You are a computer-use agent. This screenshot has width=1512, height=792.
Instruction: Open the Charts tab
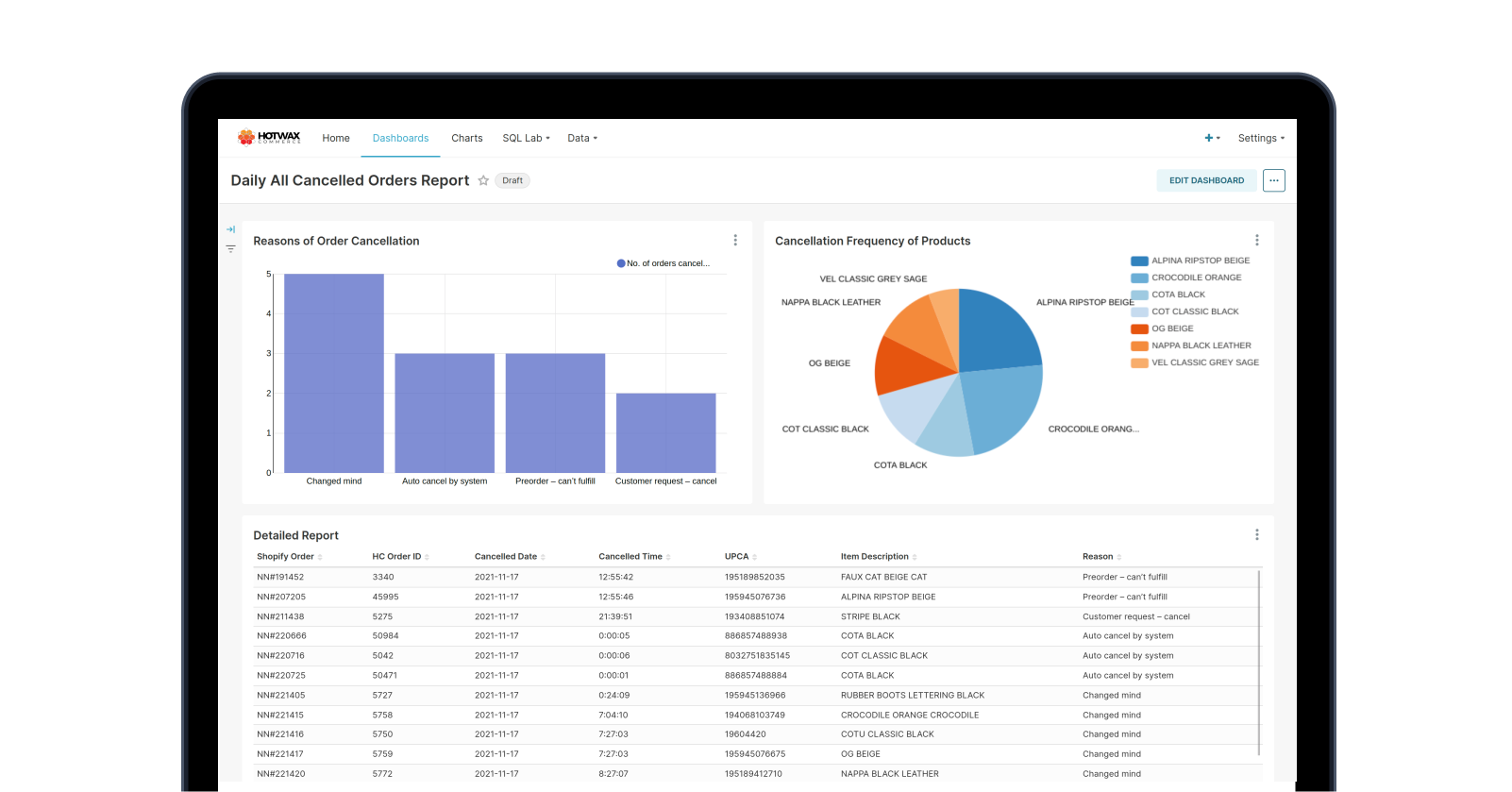tap(467, 138)
